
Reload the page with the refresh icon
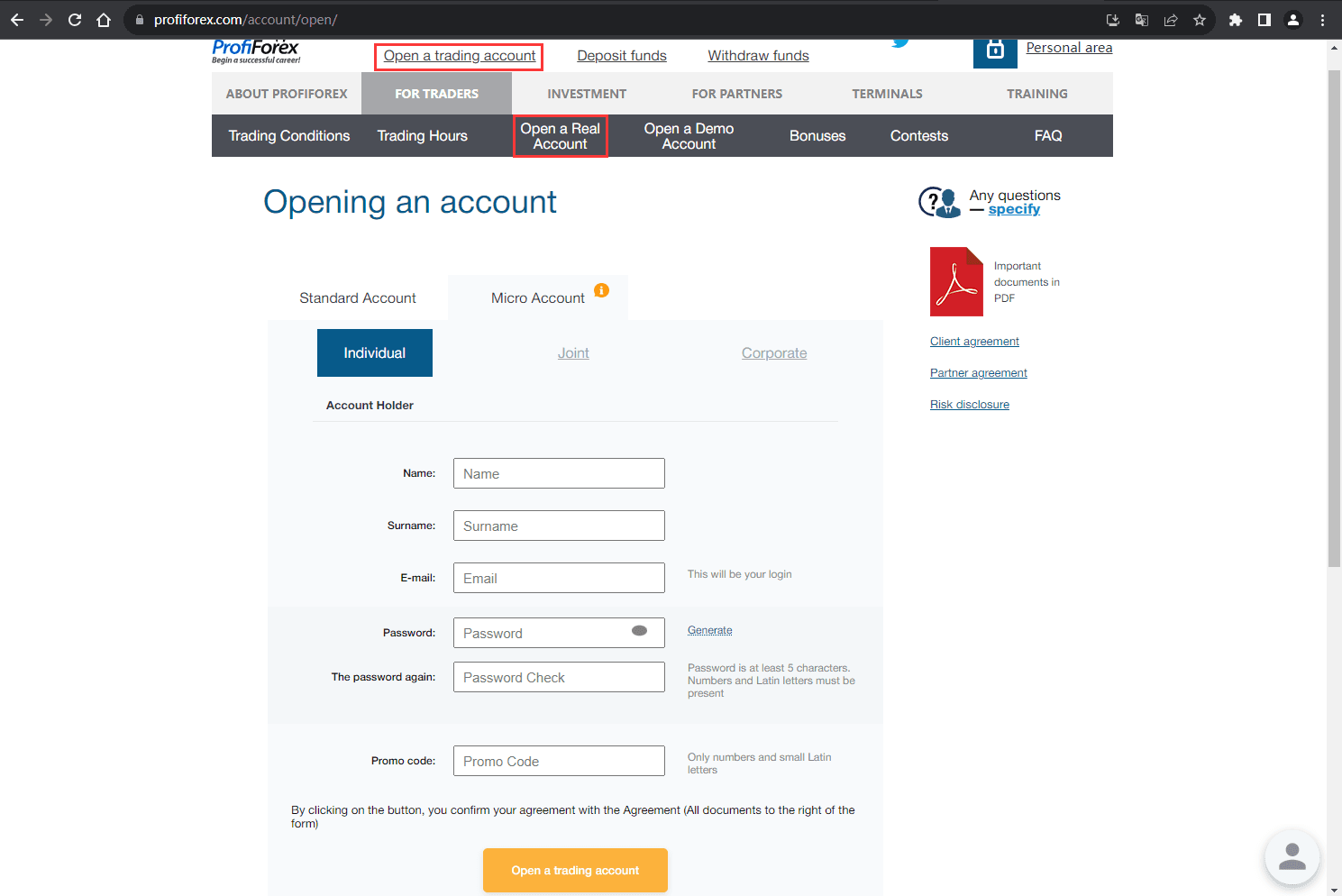point(75,20)
